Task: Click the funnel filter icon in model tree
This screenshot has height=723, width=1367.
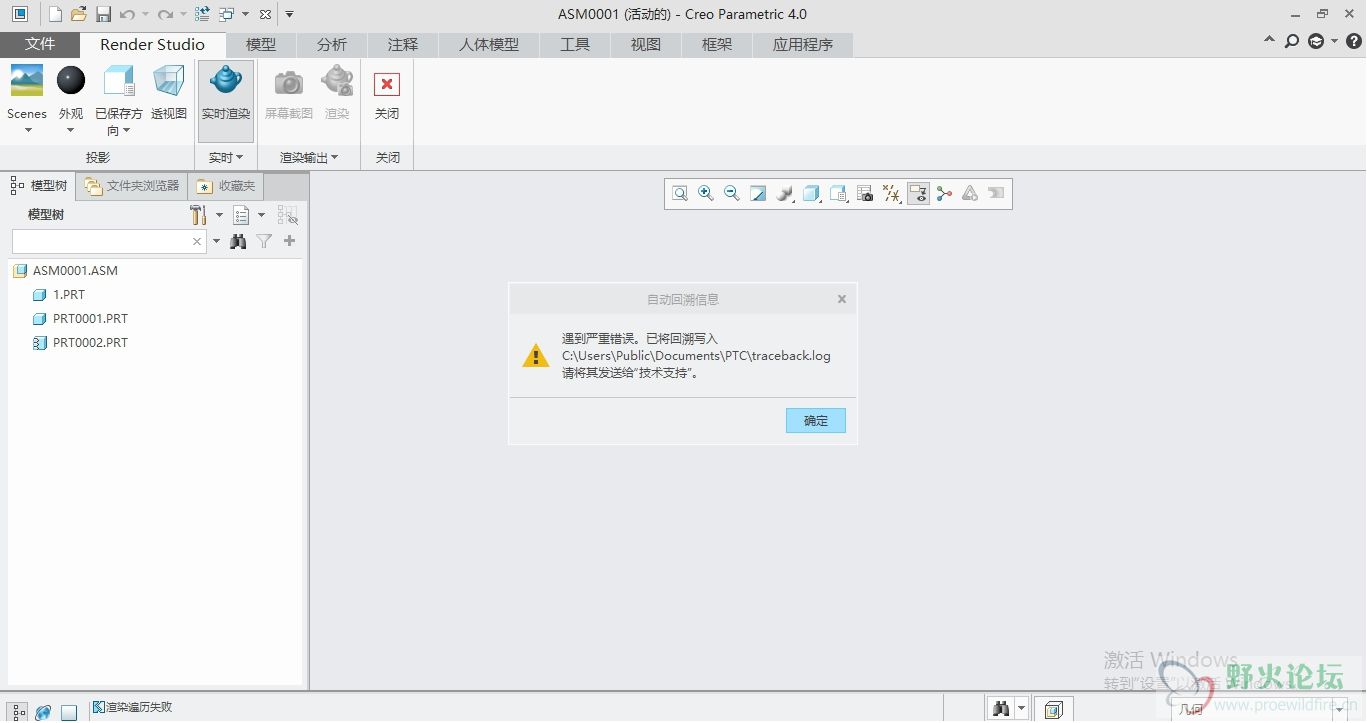Action: point(264,241)
